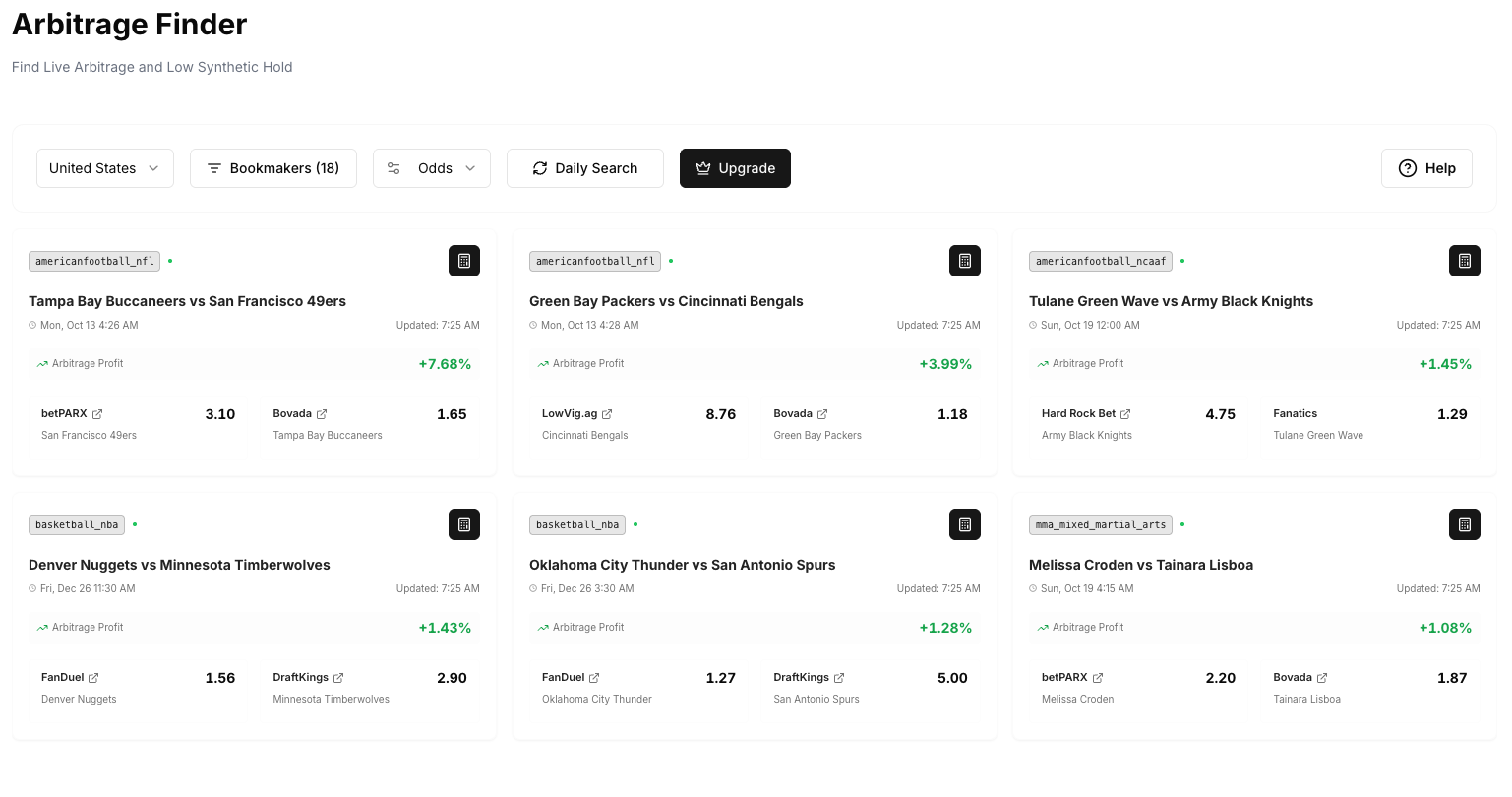Select the americanfootball_ncaaf tag

[x=1100, y=261]
